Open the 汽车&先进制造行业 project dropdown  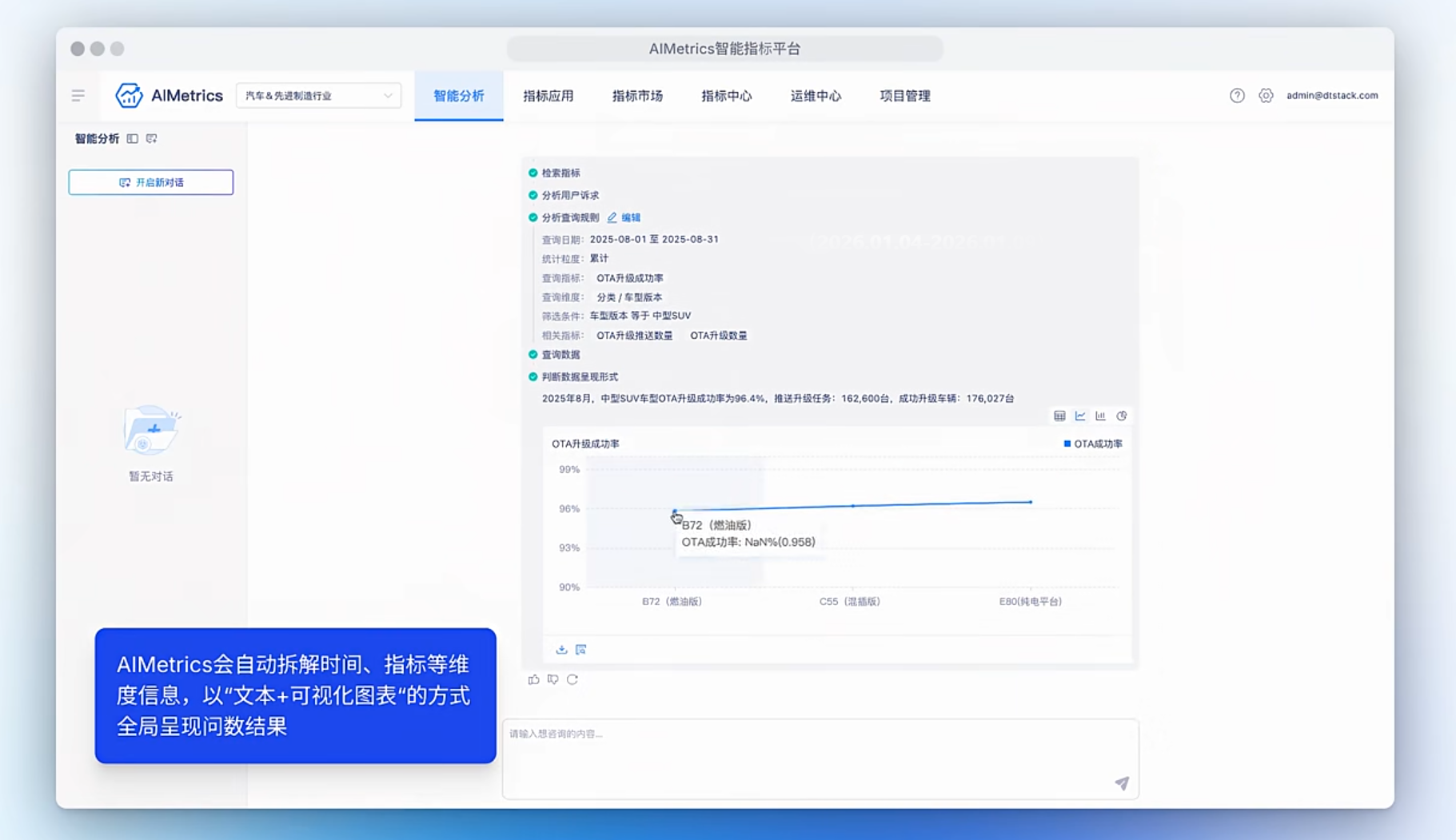pos(318,96)
